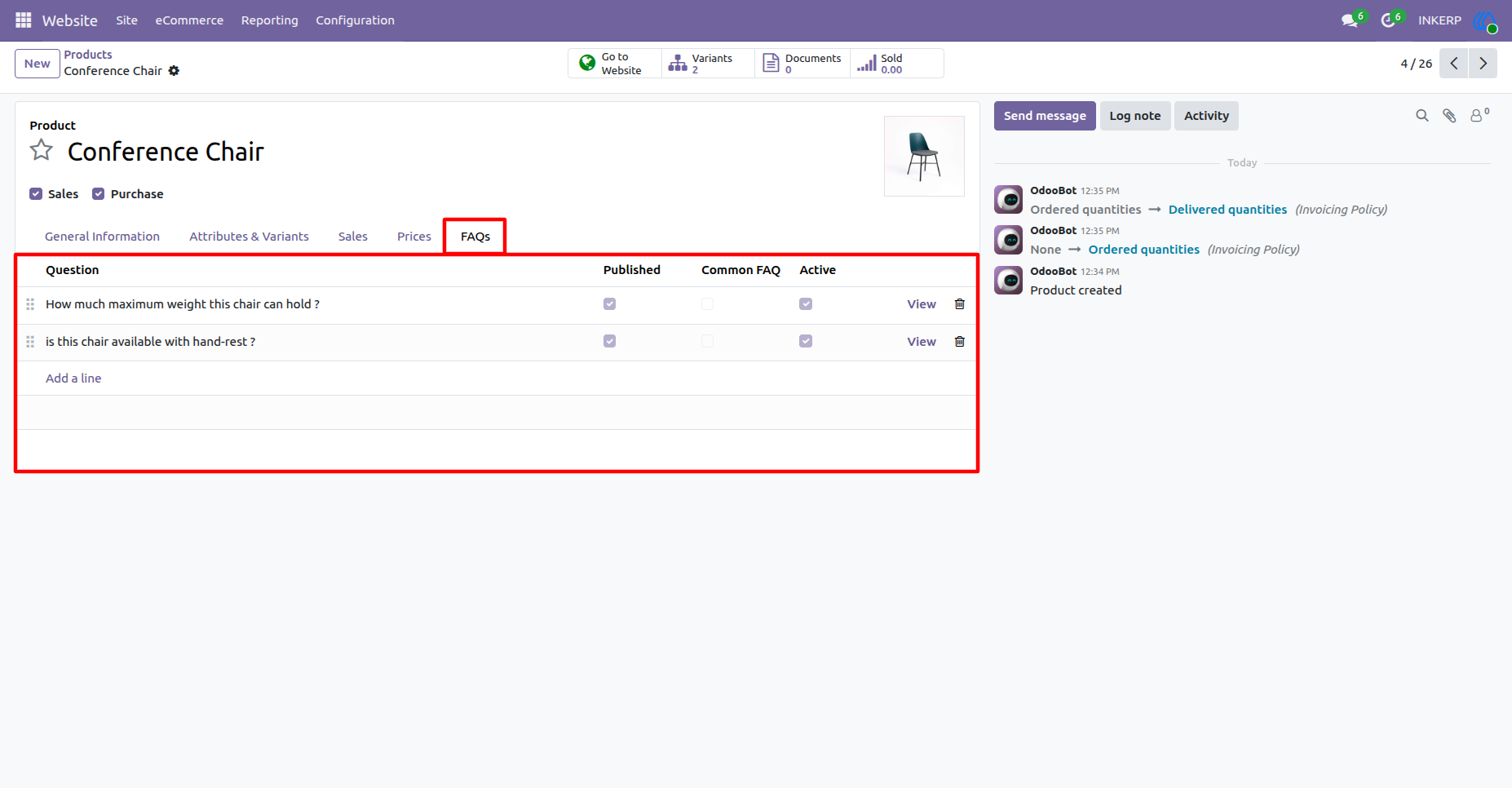Screen dimensions: 1512x788
Task: Switch to Attributes & Variants tab
Action: (249, 237)
